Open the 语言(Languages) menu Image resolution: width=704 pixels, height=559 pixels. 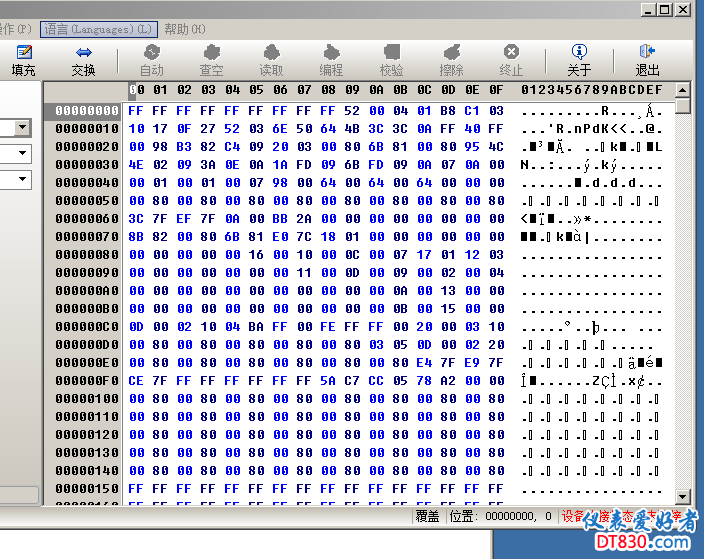coord(98,30)
